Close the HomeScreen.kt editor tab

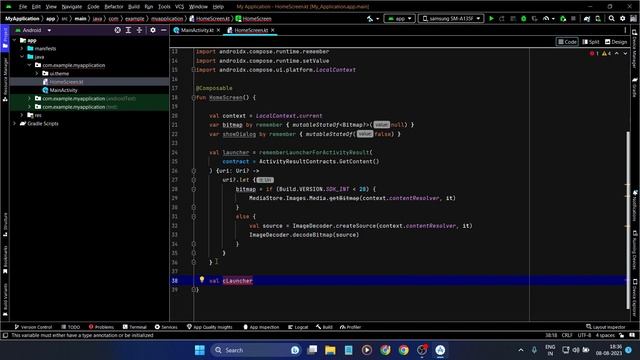pos(273,30)
